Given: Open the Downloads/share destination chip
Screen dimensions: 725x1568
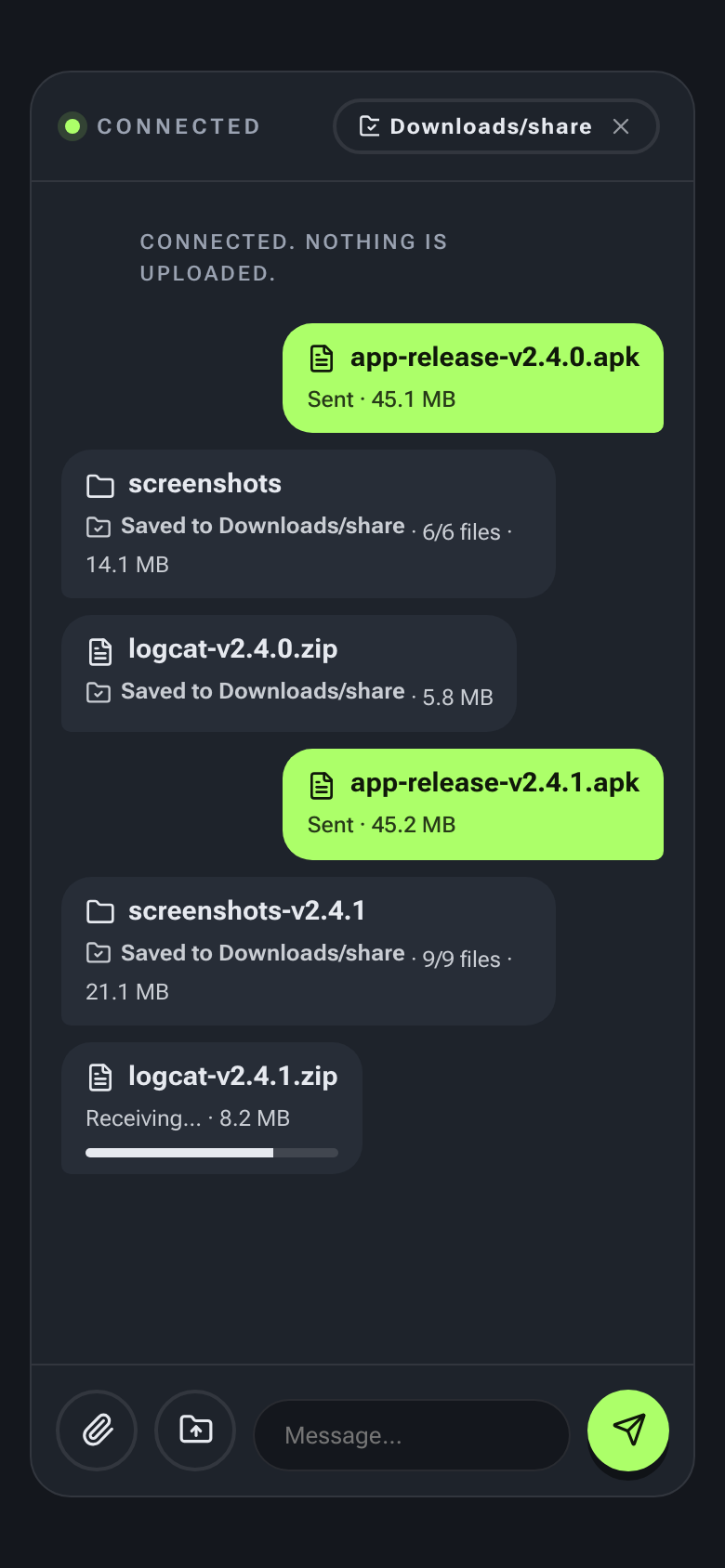Looking at the screenshot, I should [496, 126].
